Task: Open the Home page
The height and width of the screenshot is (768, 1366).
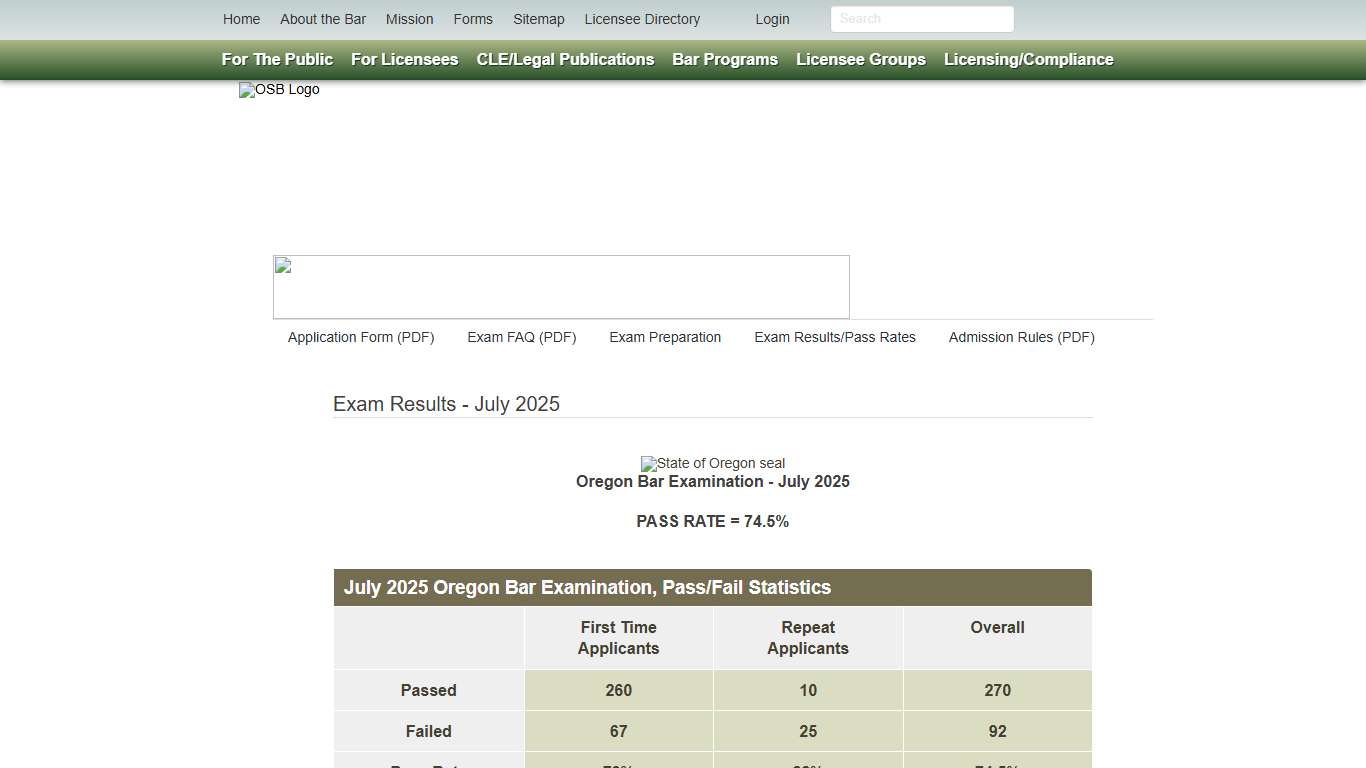Action: (x=241, y=19)
